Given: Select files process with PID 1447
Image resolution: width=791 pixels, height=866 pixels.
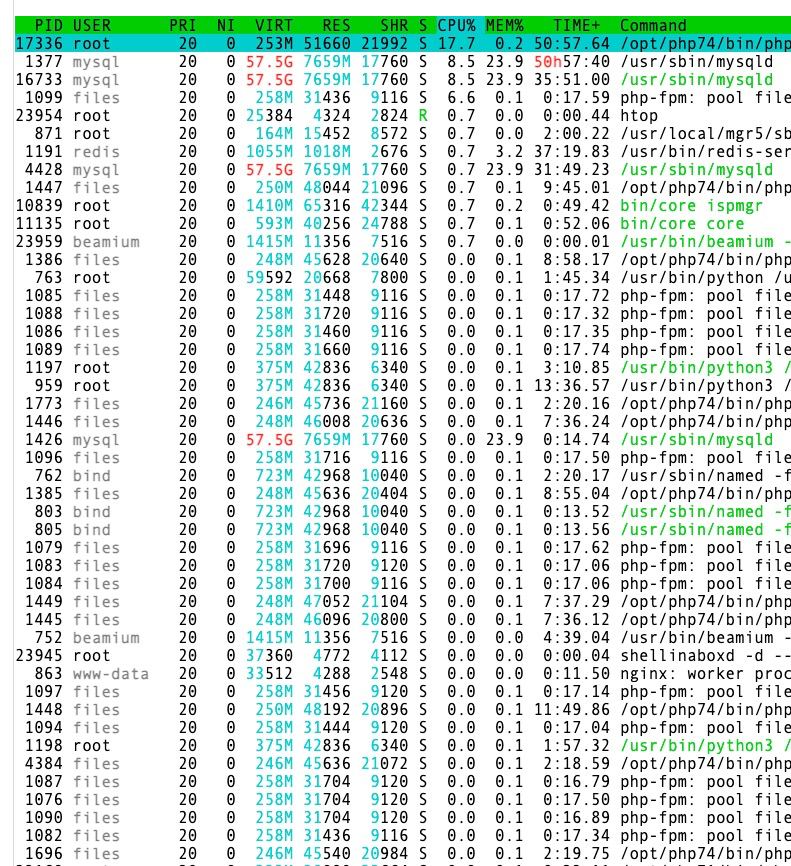Looking at the screenshot, I should (403, 187).
